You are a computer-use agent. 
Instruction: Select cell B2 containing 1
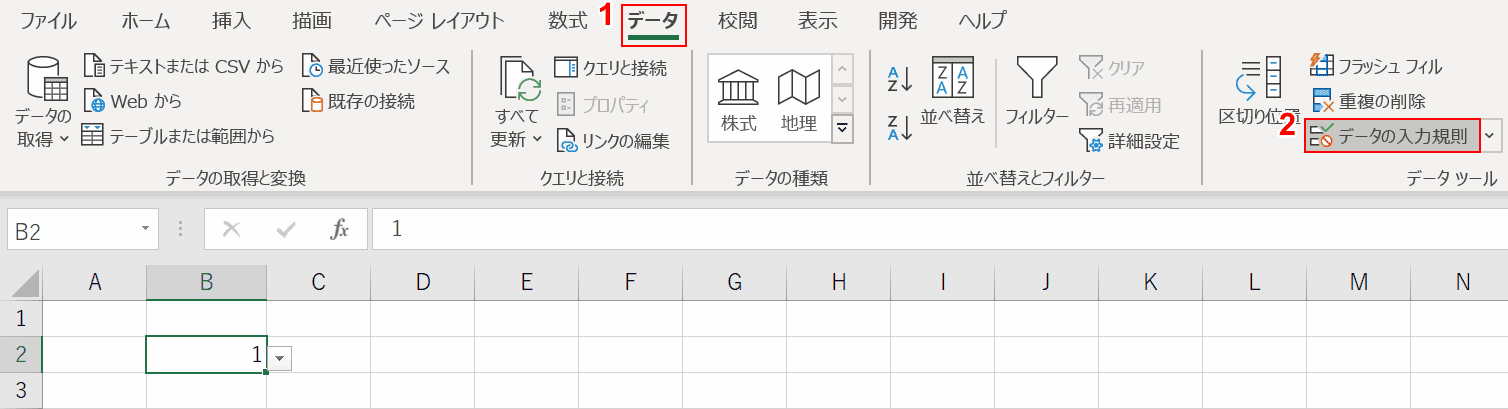tap(206, 355)
